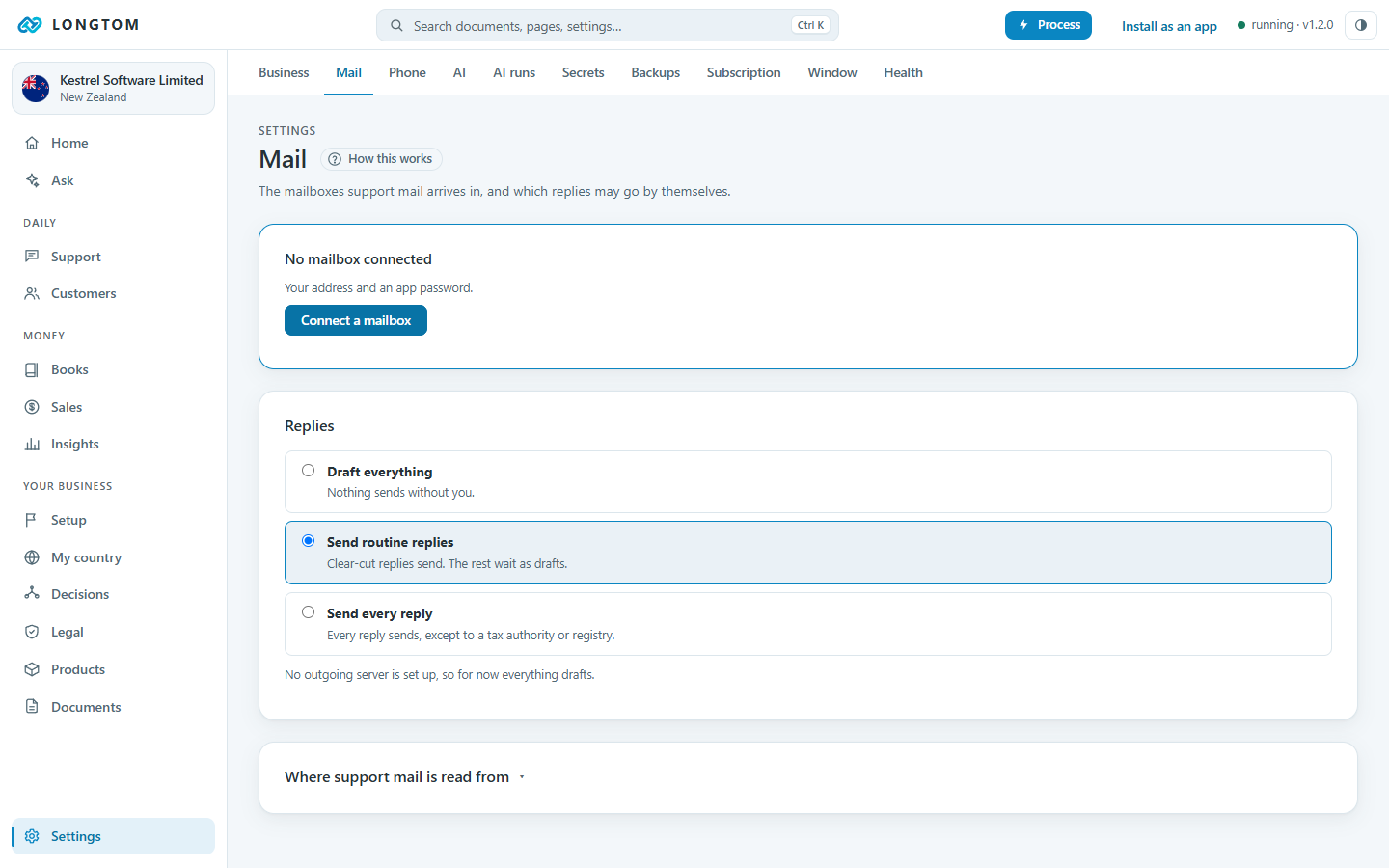The width and height of the screenshot is (1389, 868).
Task: Open the Health tab
Action: click(x=904, y=72)
